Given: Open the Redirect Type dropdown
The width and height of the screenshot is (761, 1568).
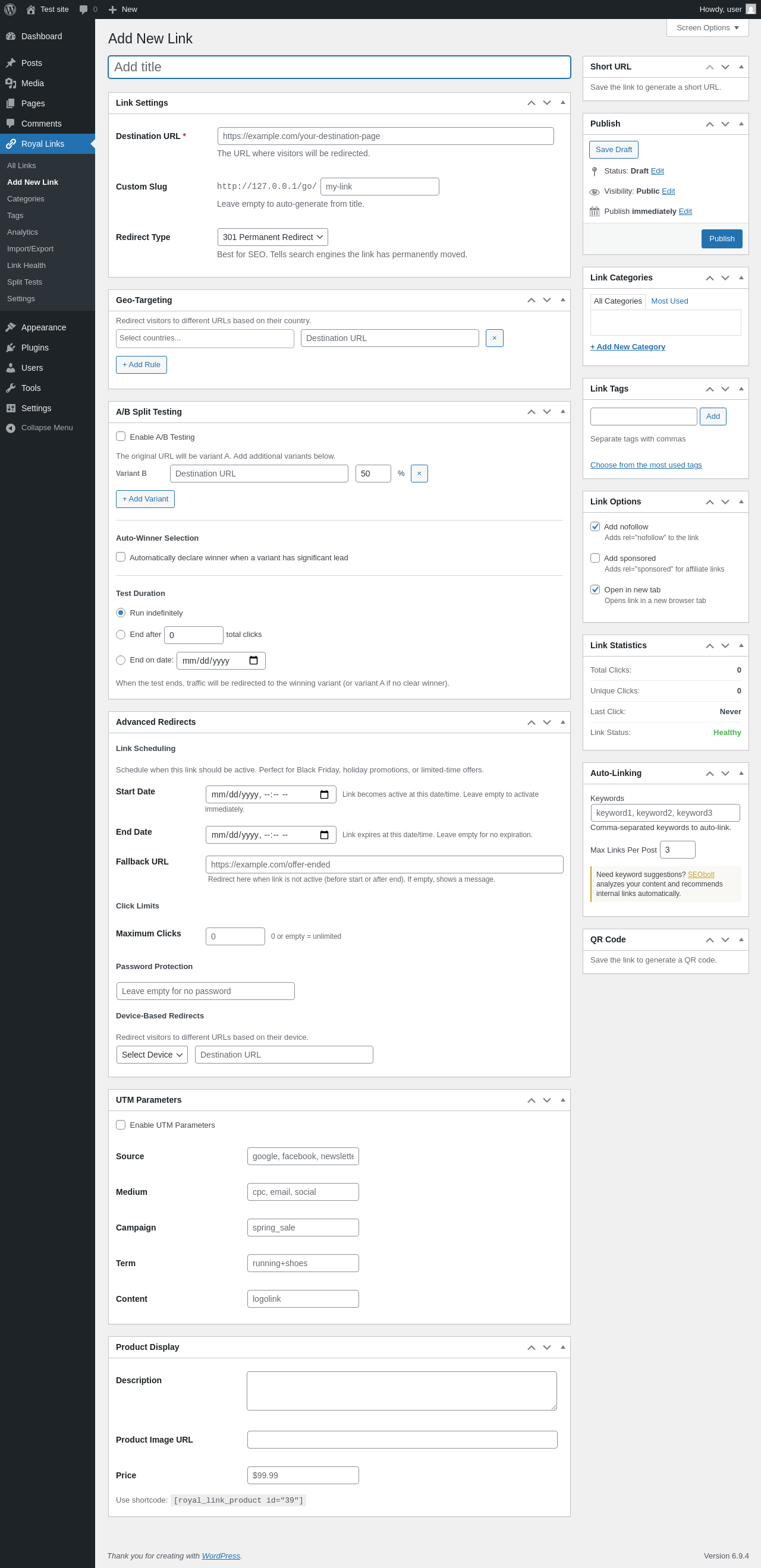Looking at the screenshot, I should point(272,238).
